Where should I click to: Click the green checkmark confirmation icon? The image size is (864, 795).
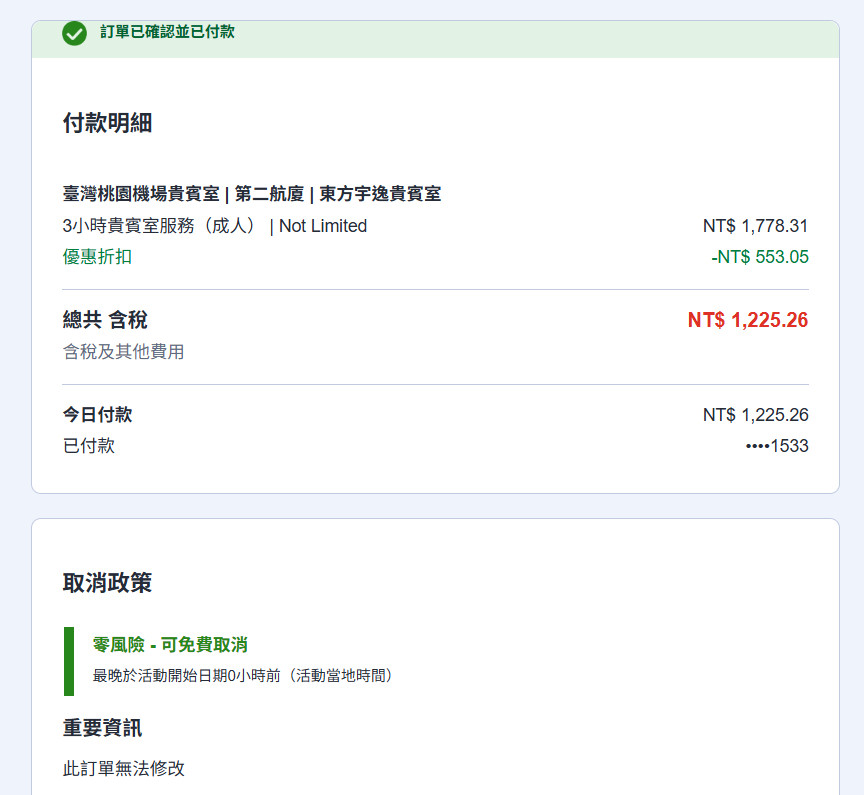pos(74,33)
